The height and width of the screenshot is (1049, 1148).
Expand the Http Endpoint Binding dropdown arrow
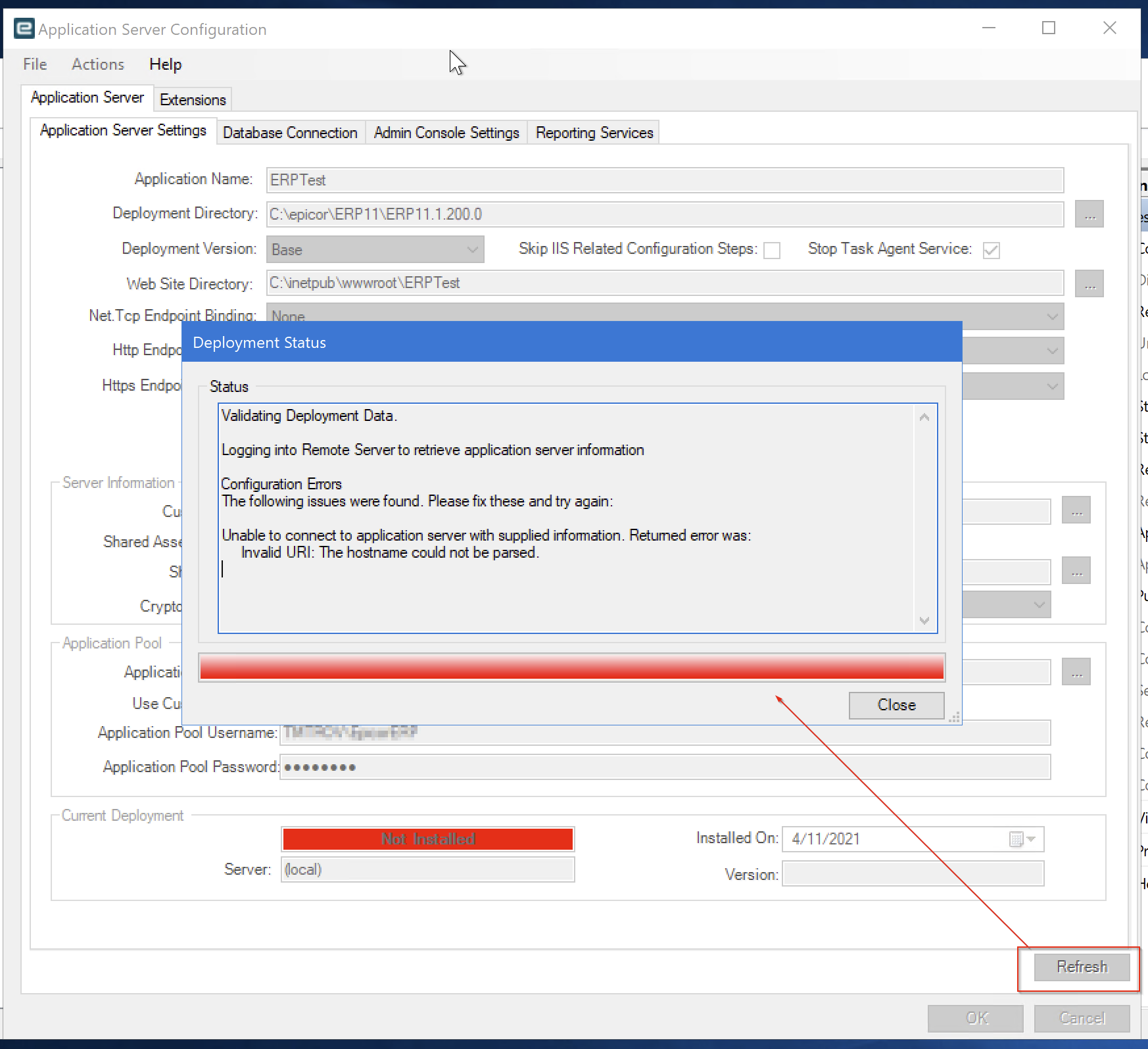tap(1053, 351)
